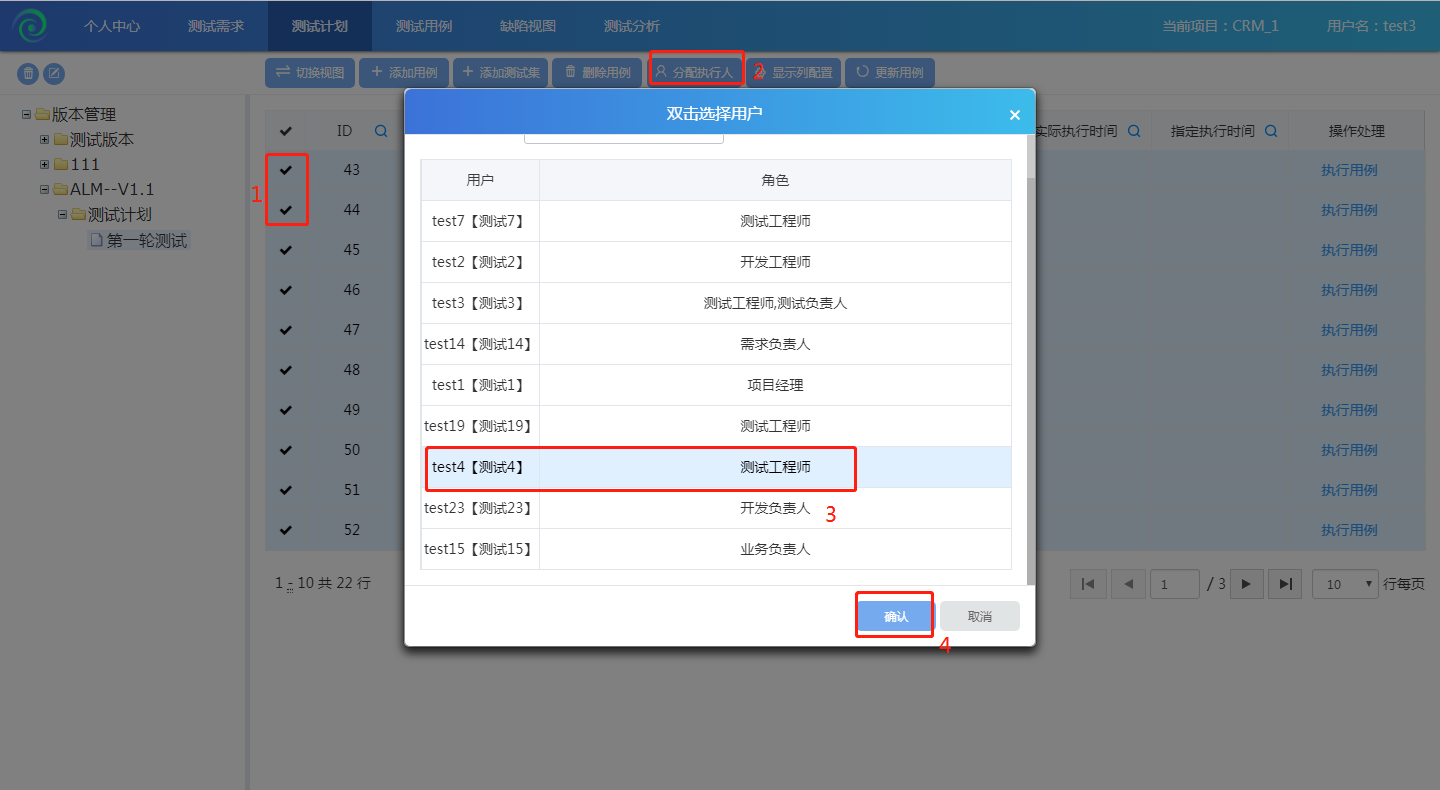The image size is (1440, 790).
Task: Click the dialog's vertical scrollbar
Action: pyautogui.click(x=1030, y=380)
